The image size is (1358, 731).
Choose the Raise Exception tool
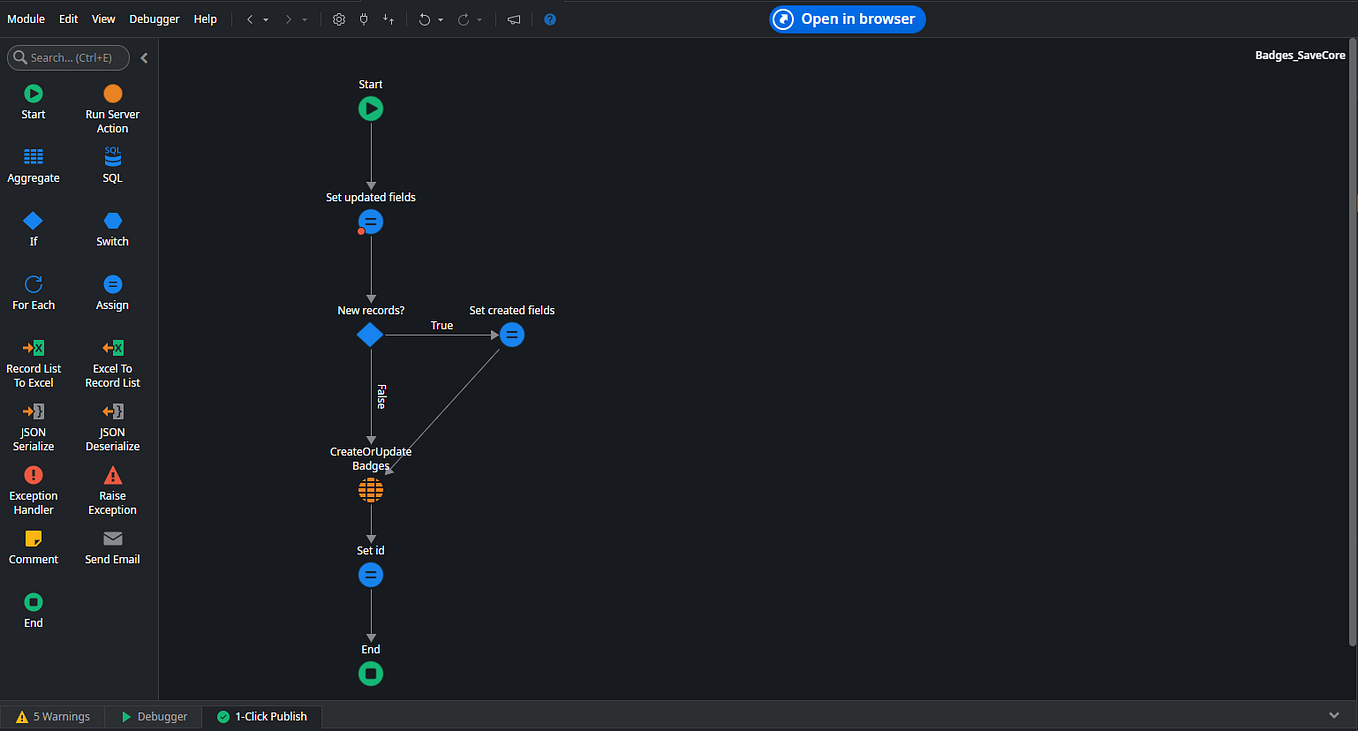point(112,488)
